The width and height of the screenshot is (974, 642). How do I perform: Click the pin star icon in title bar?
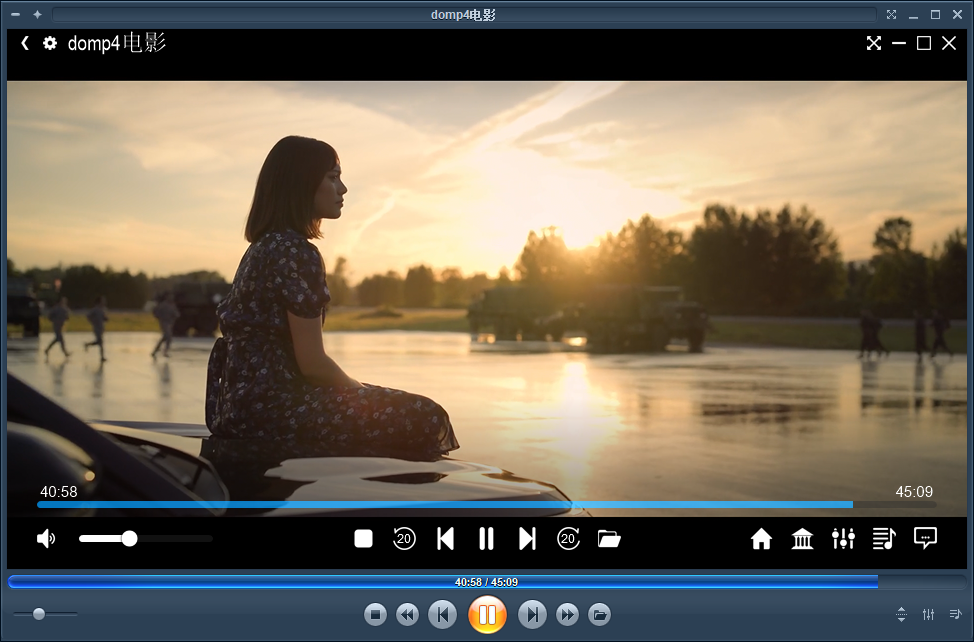37,14
